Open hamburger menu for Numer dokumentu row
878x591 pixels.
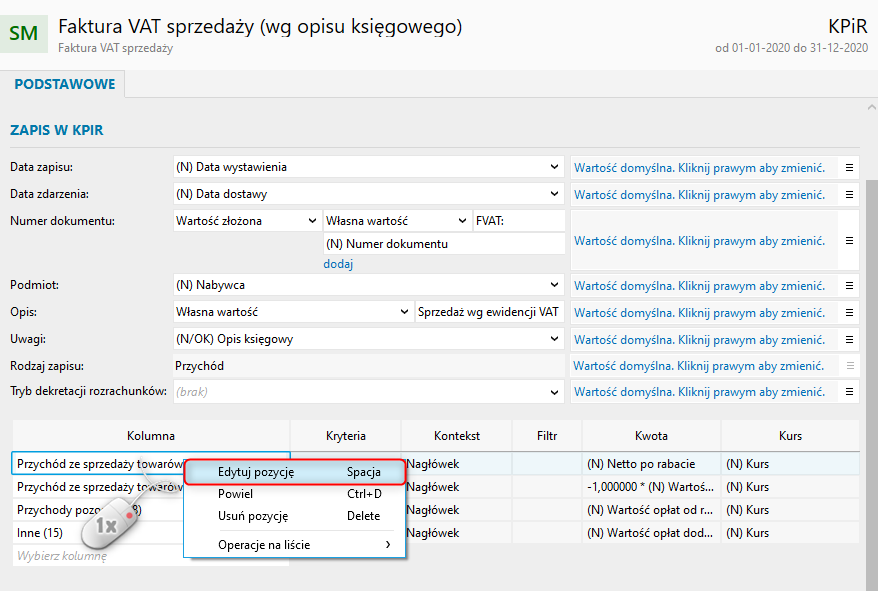point(849,240)
